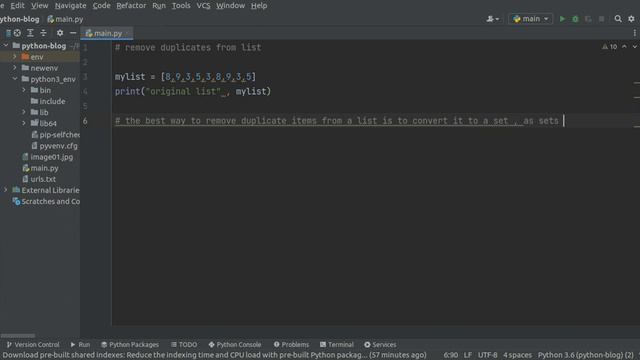Viewport: 640px width, 360px height.
Task: Open TODO tool window
Action: [184, 344]
